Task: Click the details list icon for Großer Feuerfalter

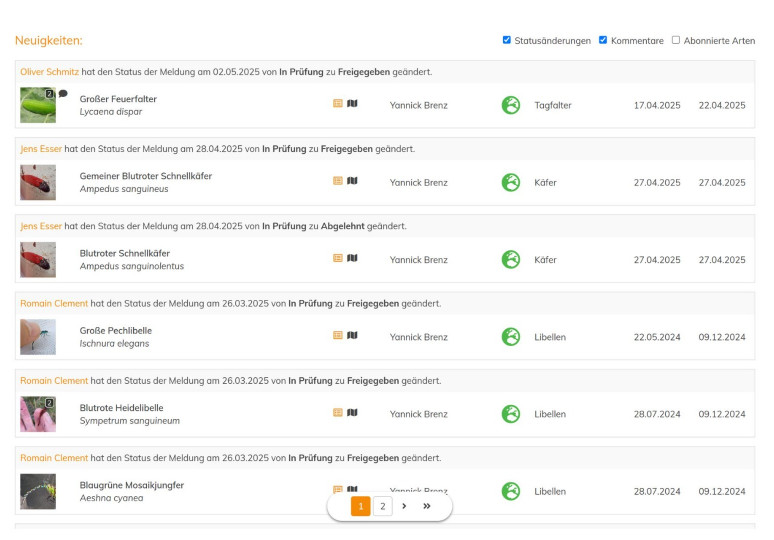Action: tap(338, 103)
